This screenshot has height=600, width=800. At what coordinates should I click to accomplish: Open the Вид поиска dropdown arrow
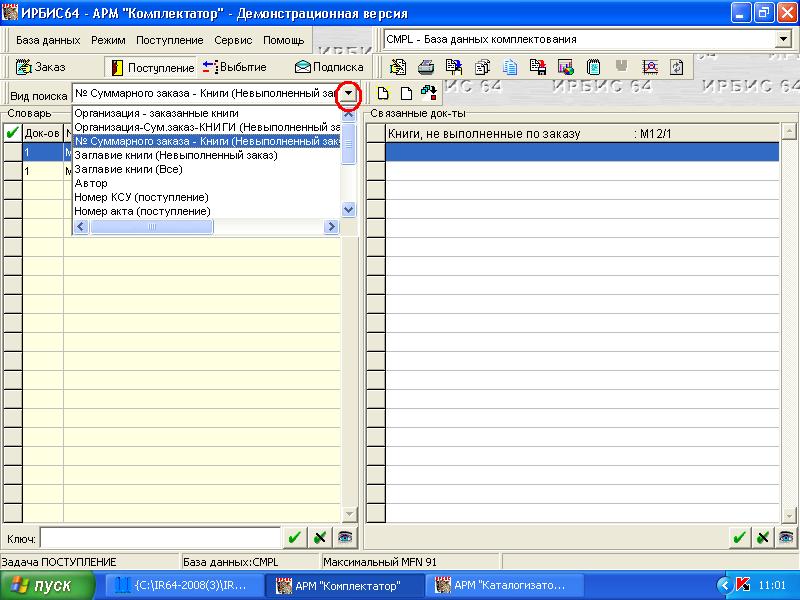pos(348,93)
